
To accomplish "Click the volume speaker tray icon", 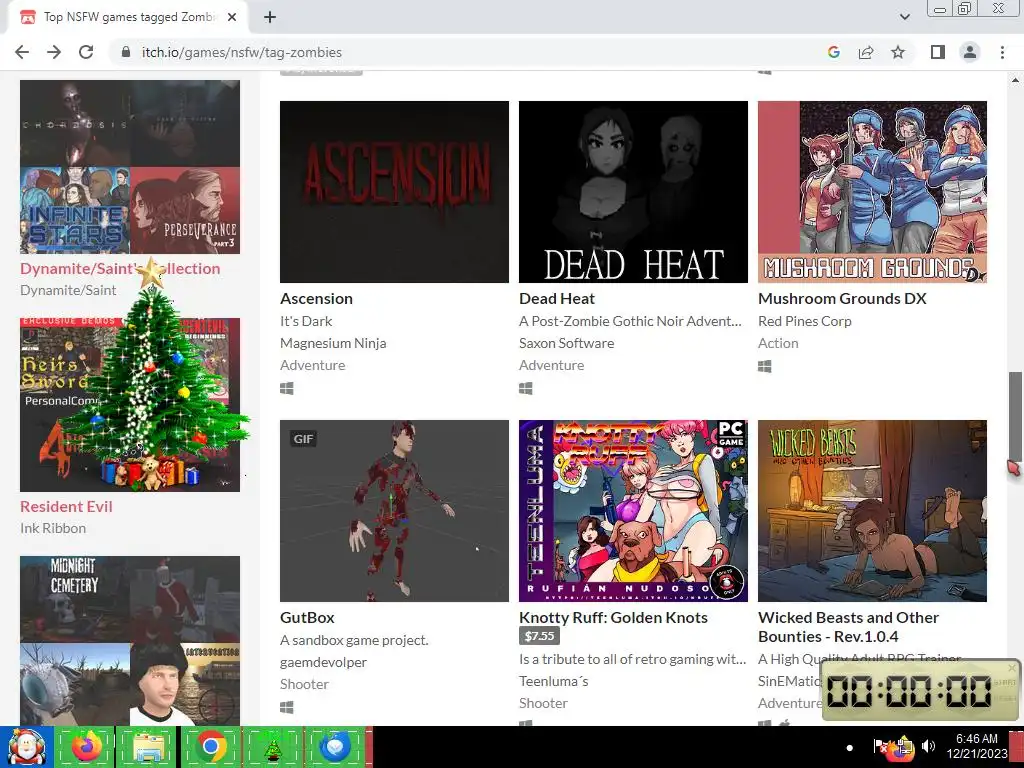I will click(x=928, y=746).
